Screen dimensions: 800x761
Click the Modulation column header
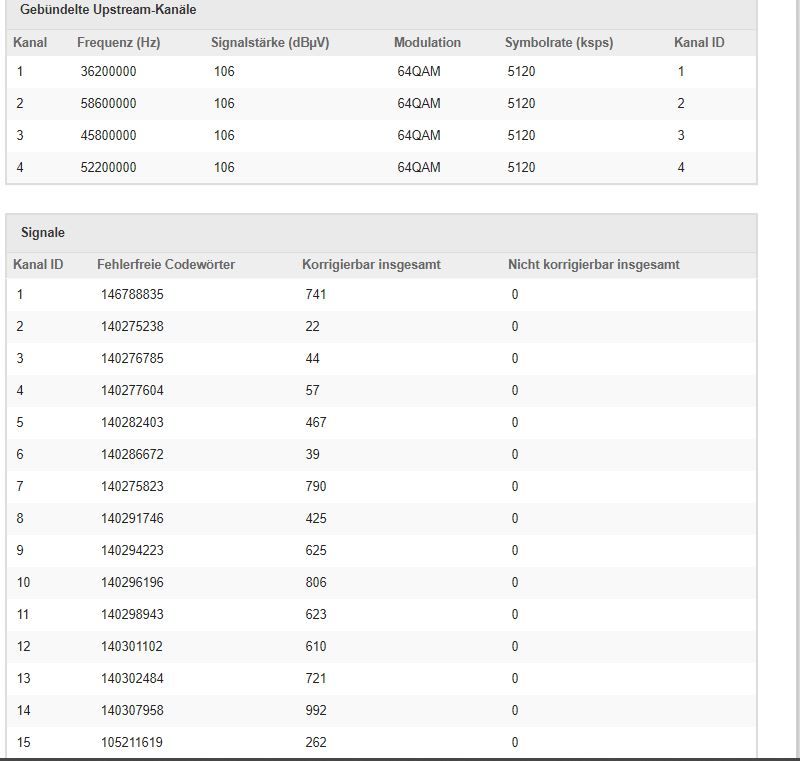(427, 43)
